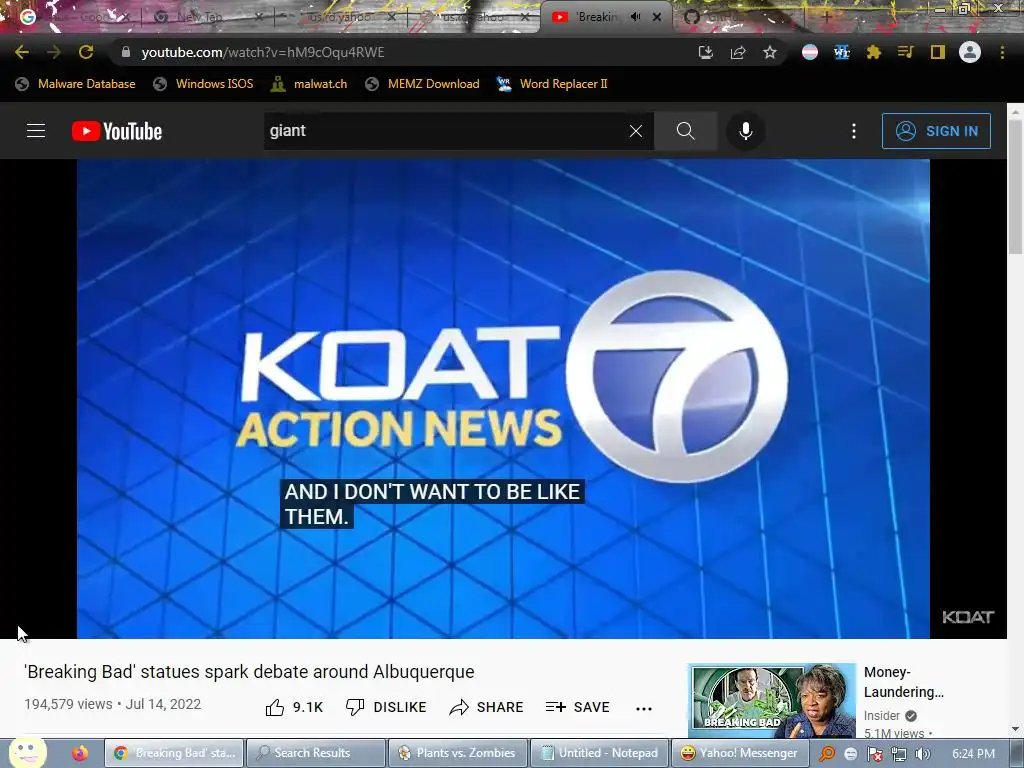
Task: Close the New Tab tab
Action: (x=259, y=17)
